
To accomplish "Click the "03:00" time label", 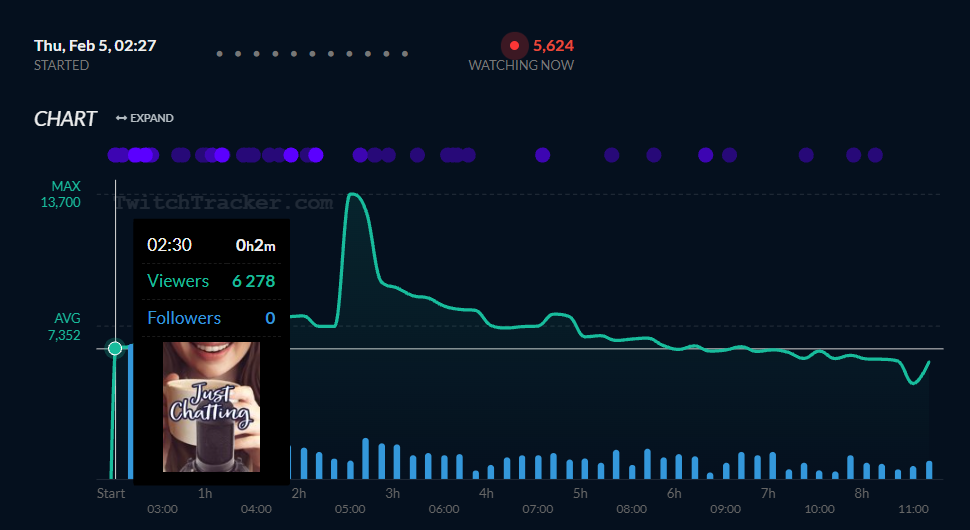I will 162,510.
